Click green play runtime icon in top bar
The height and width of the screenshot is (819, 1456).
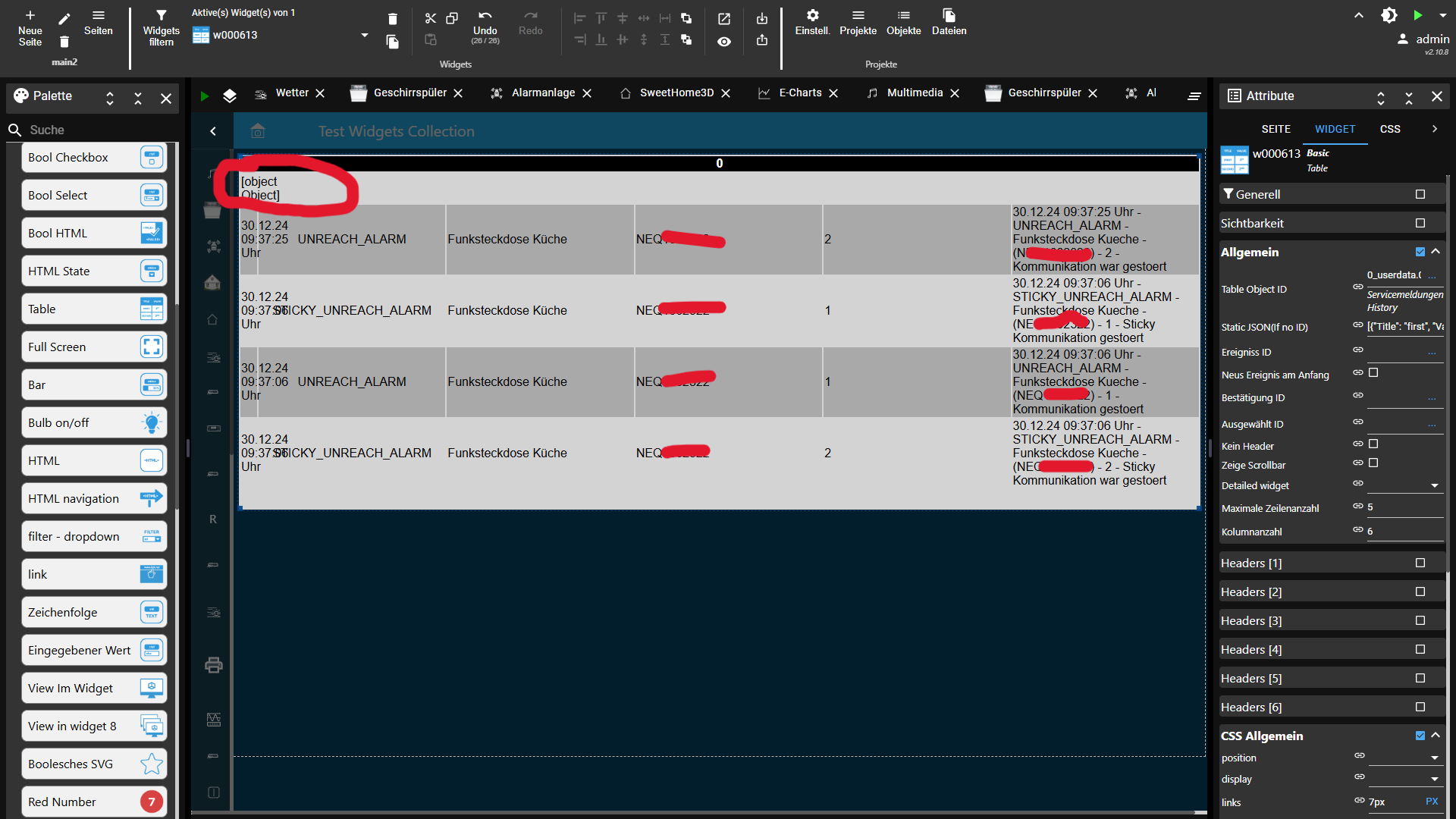coord(1418,15)
